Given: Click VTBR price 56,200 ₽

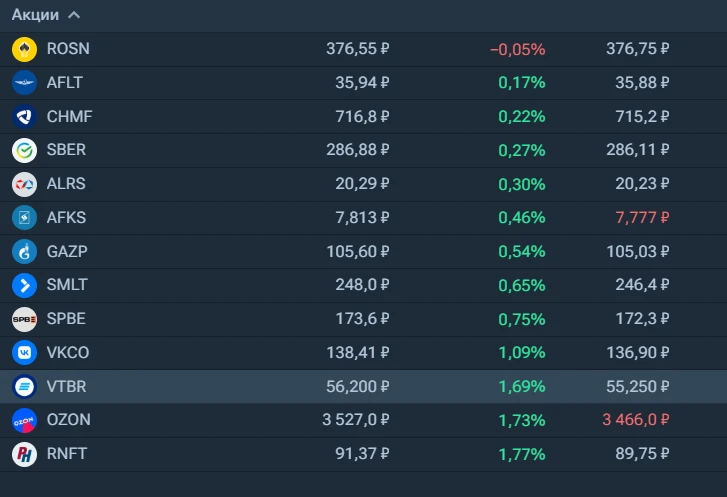Looking at the screenshot, I should [357, 386].
